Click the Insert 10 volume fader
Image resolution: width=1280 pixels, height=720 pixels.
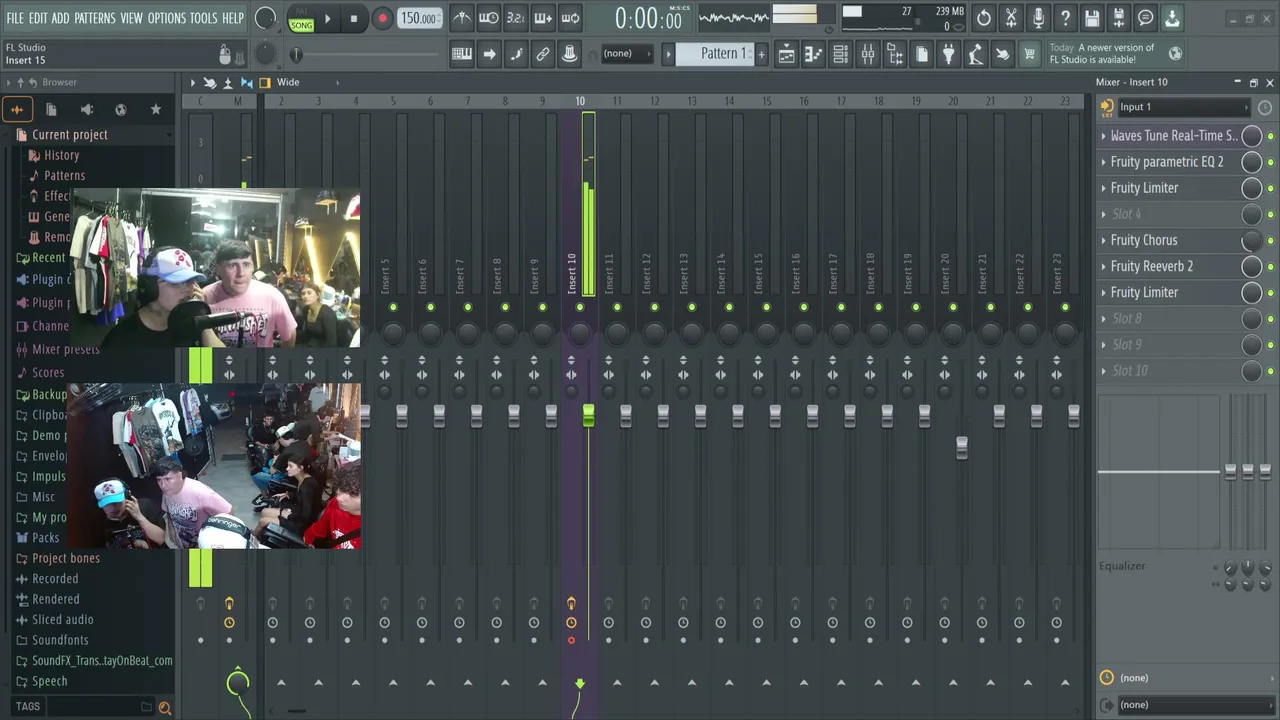tap(588, 415)
